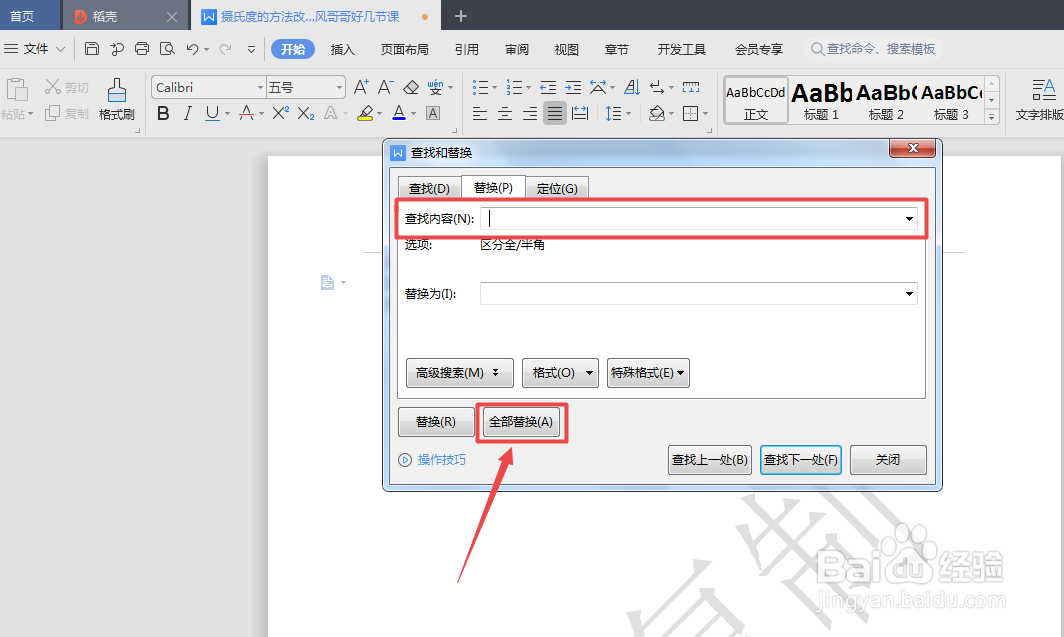Click the 全部替换(A) button
This screenshot has height=637, width=1064.
(521, 421)
